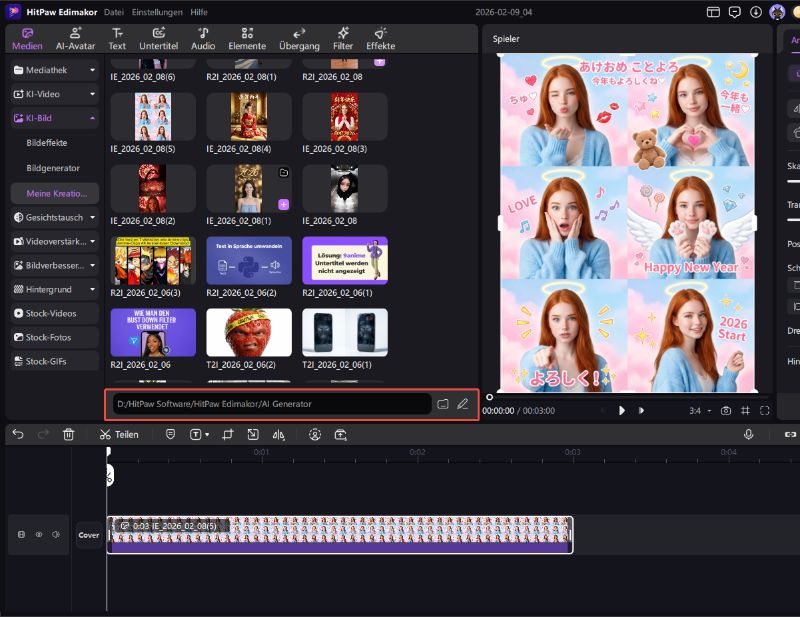The image size is (800, 617).
Task: Click the undo arrow
Action: (18, 435)
